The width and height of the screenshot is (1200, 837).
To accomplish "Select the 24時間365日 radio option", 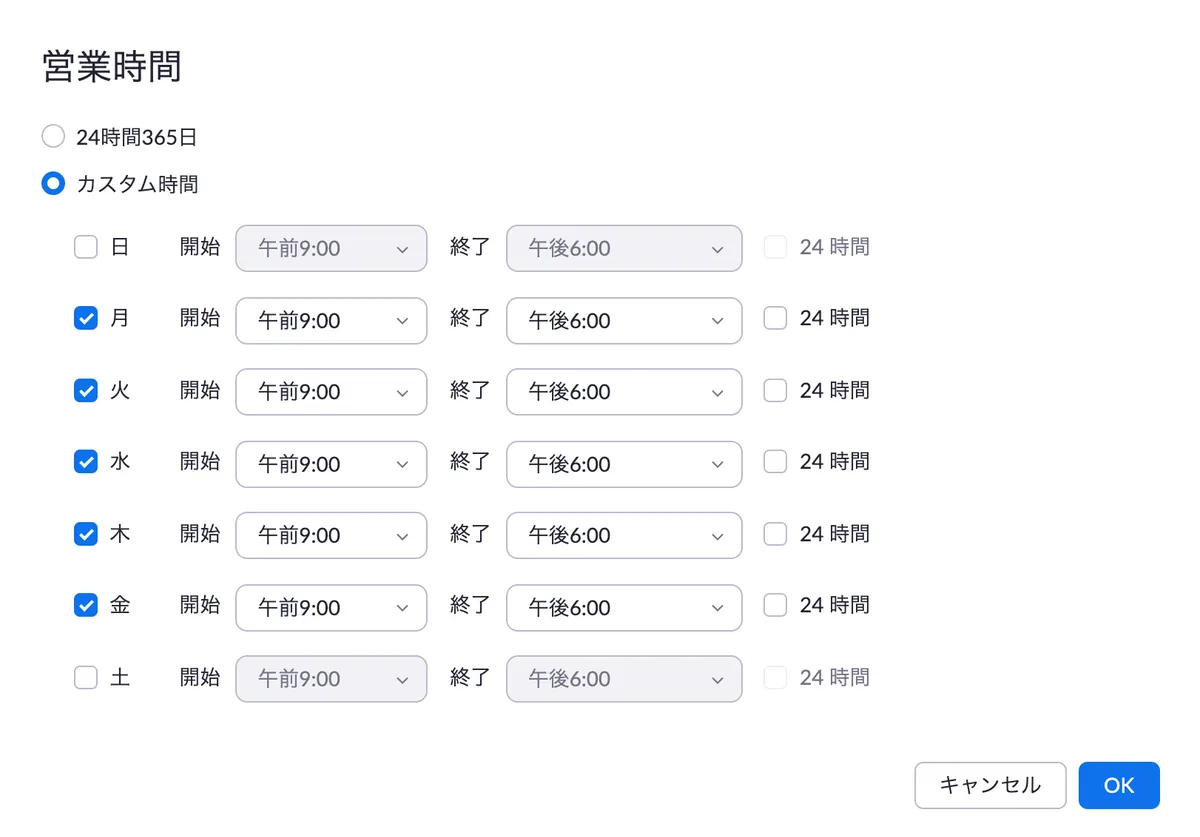I will pyautogui.click(x=53, y=137).
